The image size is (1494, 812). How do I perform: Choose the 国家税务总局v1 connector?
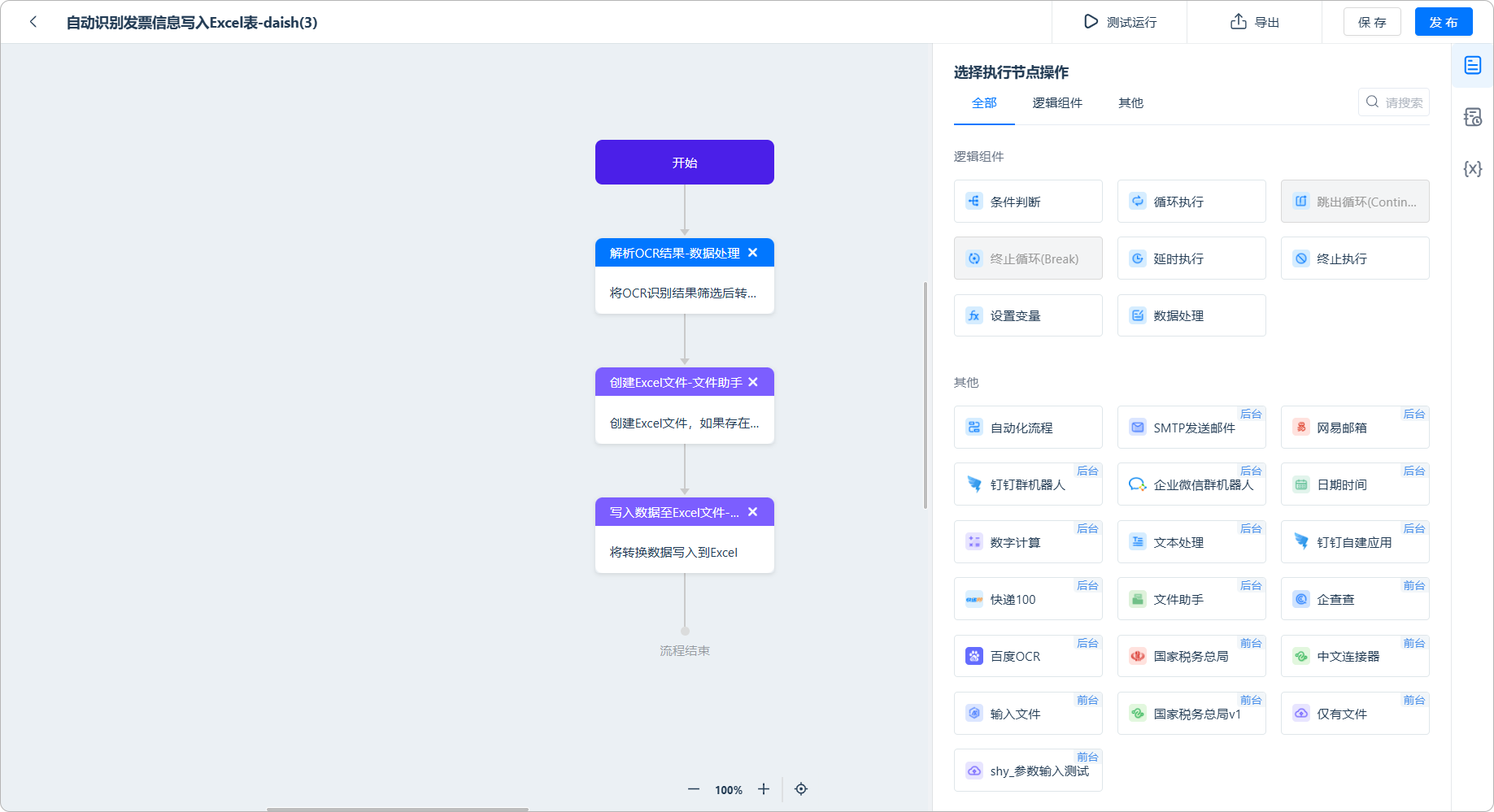tap(1191, 714)
